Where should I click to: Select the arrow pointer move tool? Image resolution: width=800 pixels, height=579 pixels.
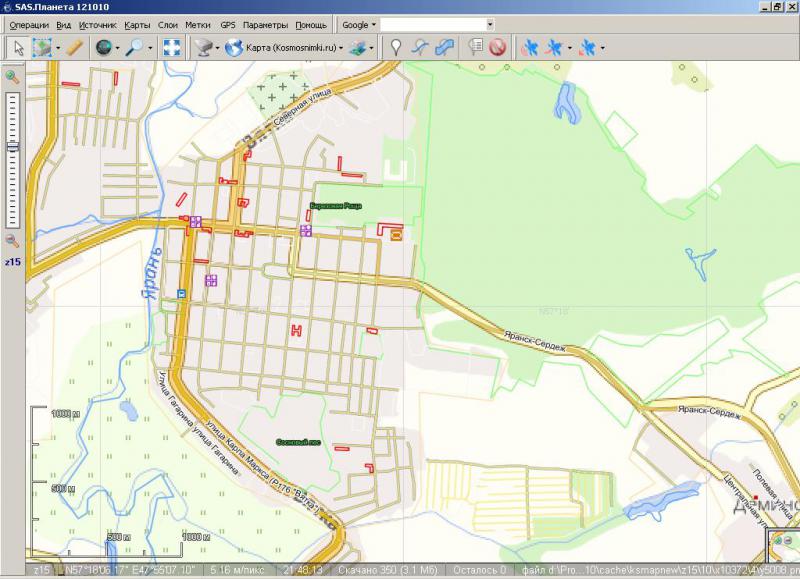[18, 46]
